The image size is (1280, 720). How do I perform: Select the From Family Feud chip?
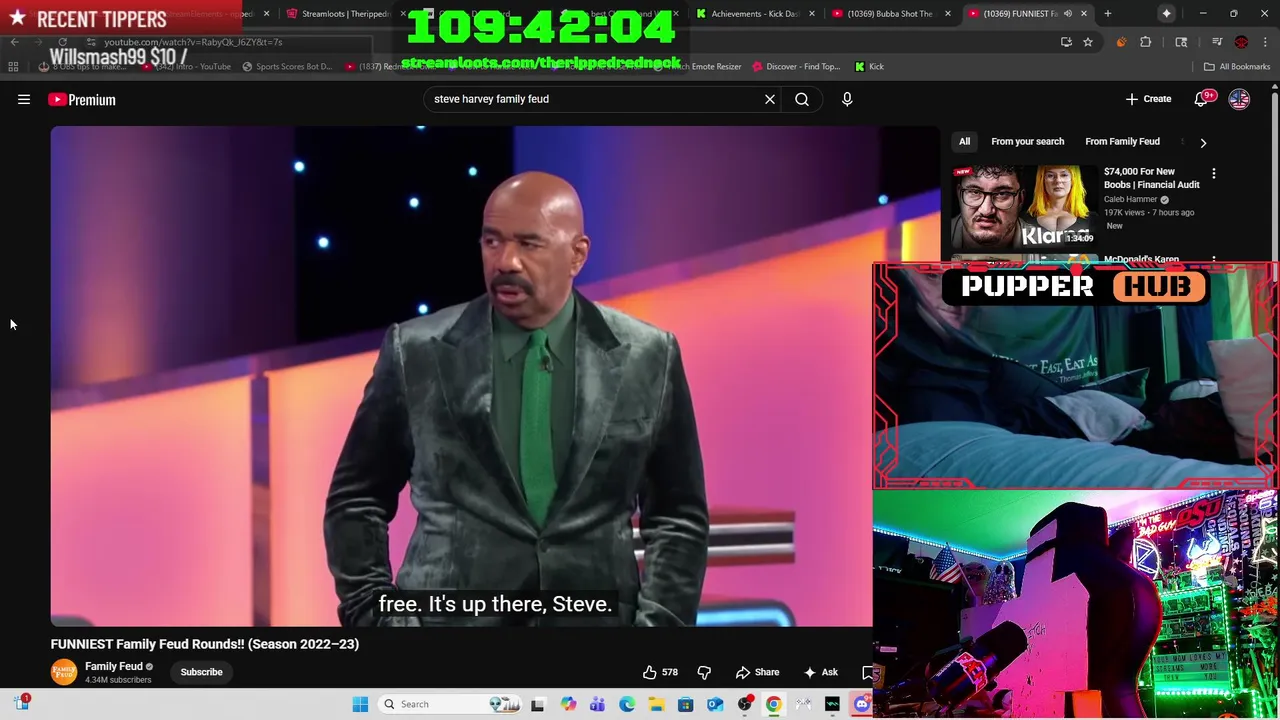pyautogui.click(x=1122, y=142)
